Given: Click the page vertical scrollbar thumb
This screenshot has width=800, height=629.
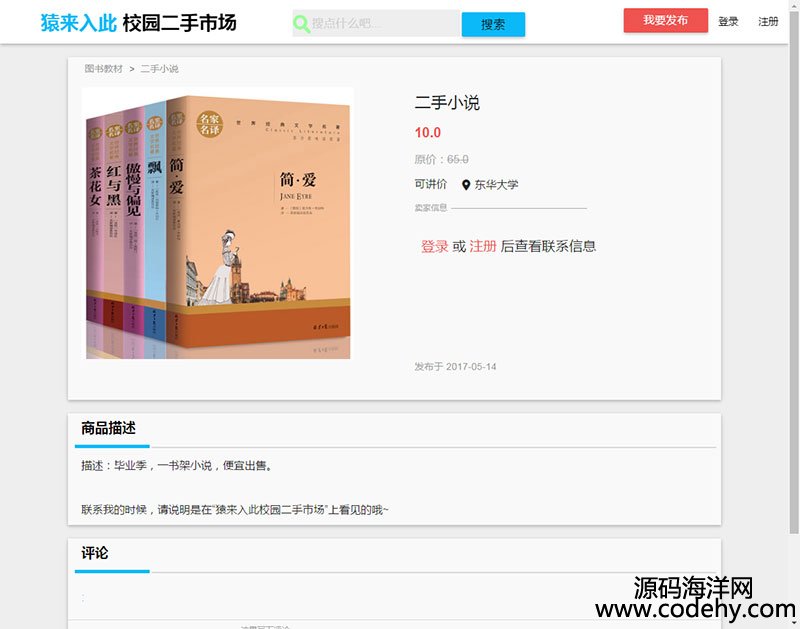Looking at the screenshot, I should tap(794, 270).
